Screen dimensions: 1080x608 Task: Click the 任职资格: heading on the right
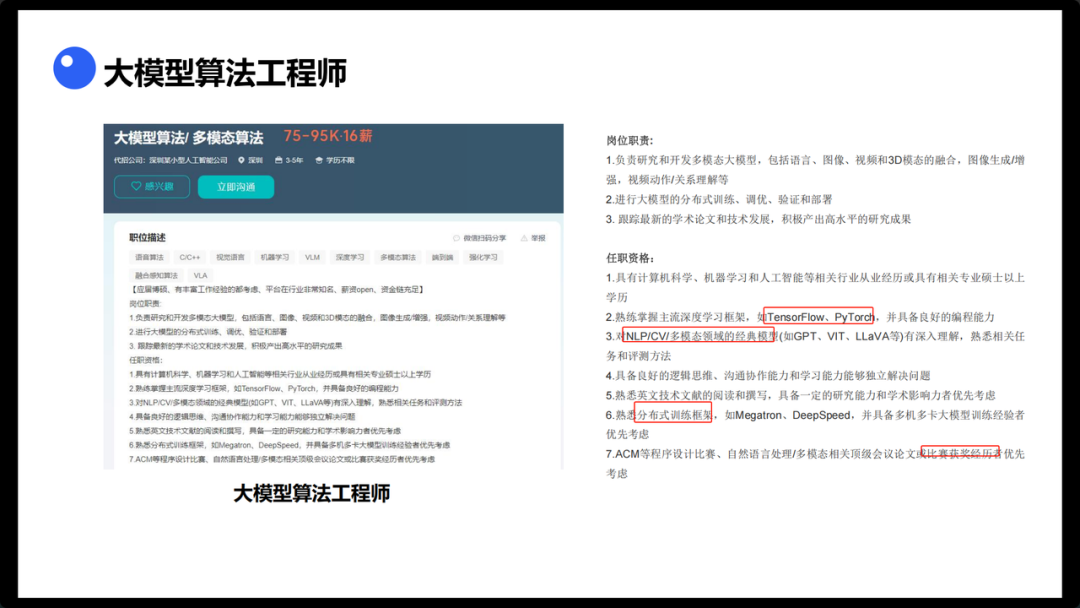coord(630,258)
